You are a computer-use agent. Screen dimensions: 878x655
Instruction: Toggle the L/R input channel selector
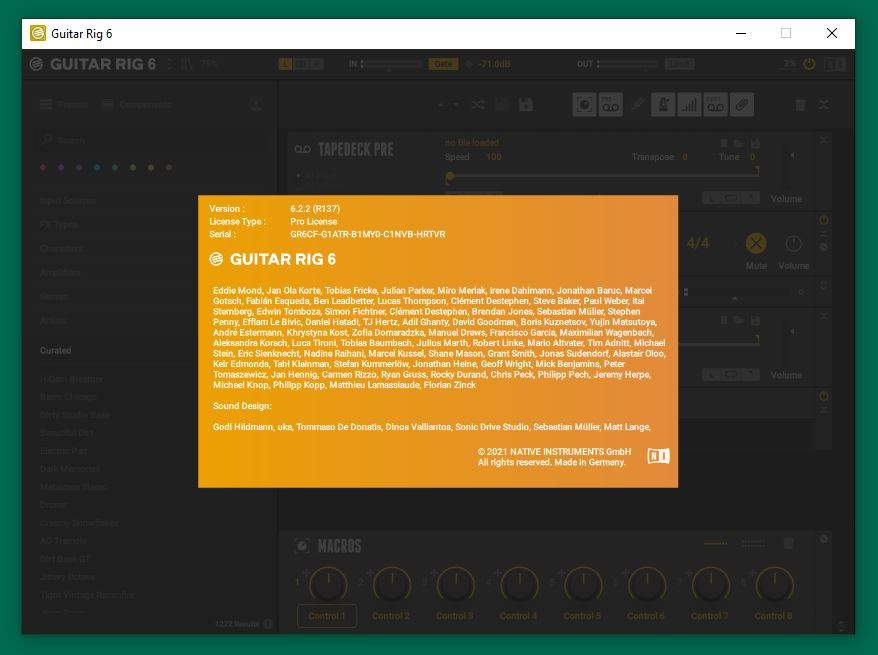[301, 64]
